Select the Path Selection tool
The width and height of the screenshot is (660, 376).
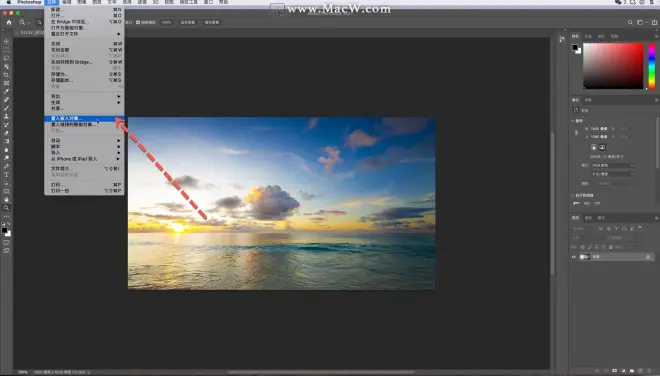point(6,183)
